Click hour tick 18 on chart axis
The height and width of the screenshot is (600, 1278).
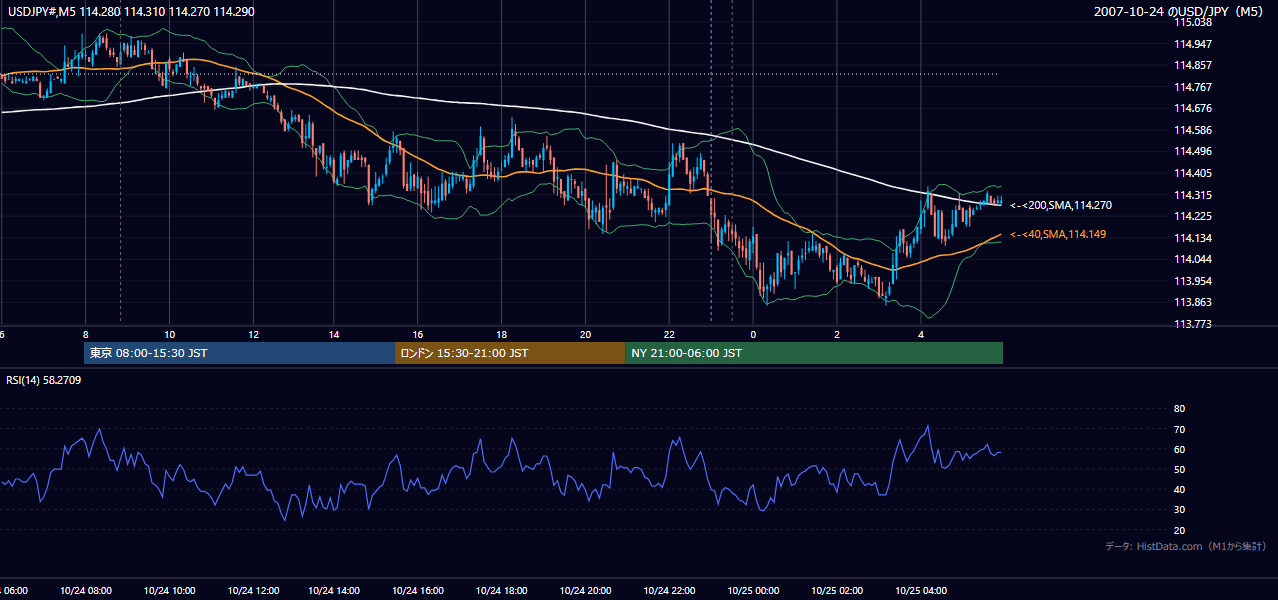coord(501,335)
